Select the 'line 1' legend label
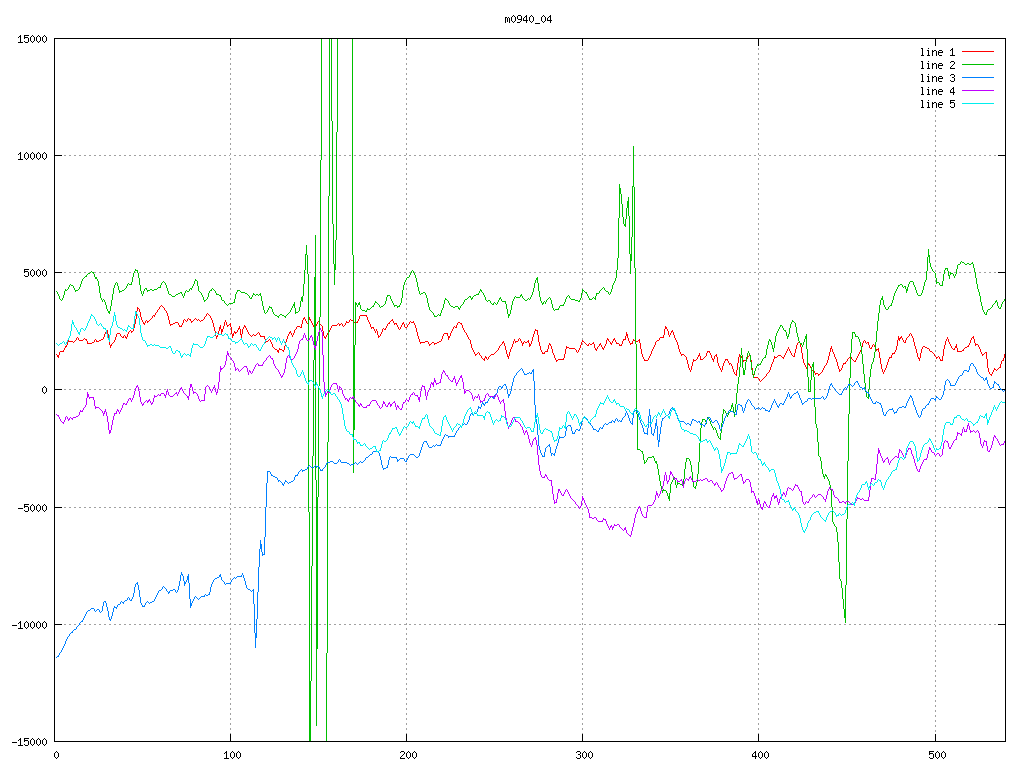 (937, 52)
